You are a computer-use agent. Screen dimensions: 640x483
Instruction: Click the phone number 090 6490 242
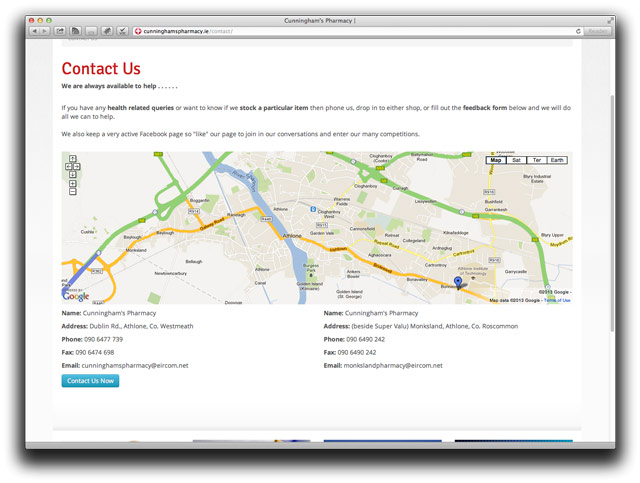[x=365, y=339]
